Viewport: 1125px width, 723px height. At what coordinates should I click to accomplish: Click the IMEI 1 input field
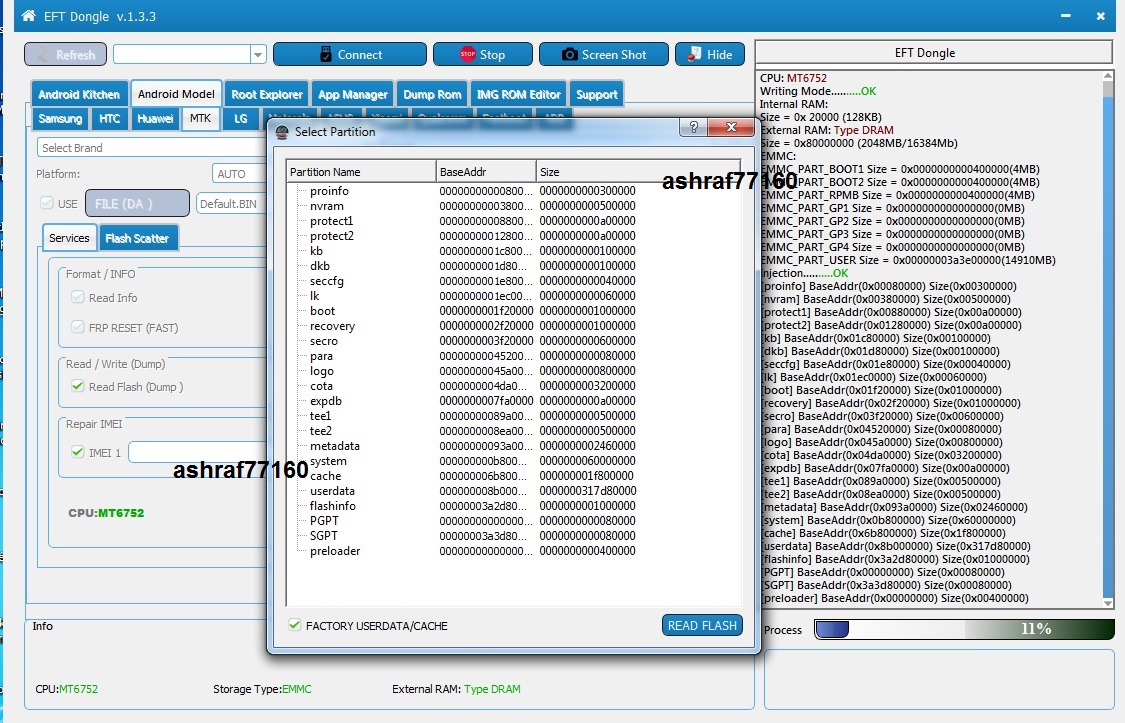[198, 452]
